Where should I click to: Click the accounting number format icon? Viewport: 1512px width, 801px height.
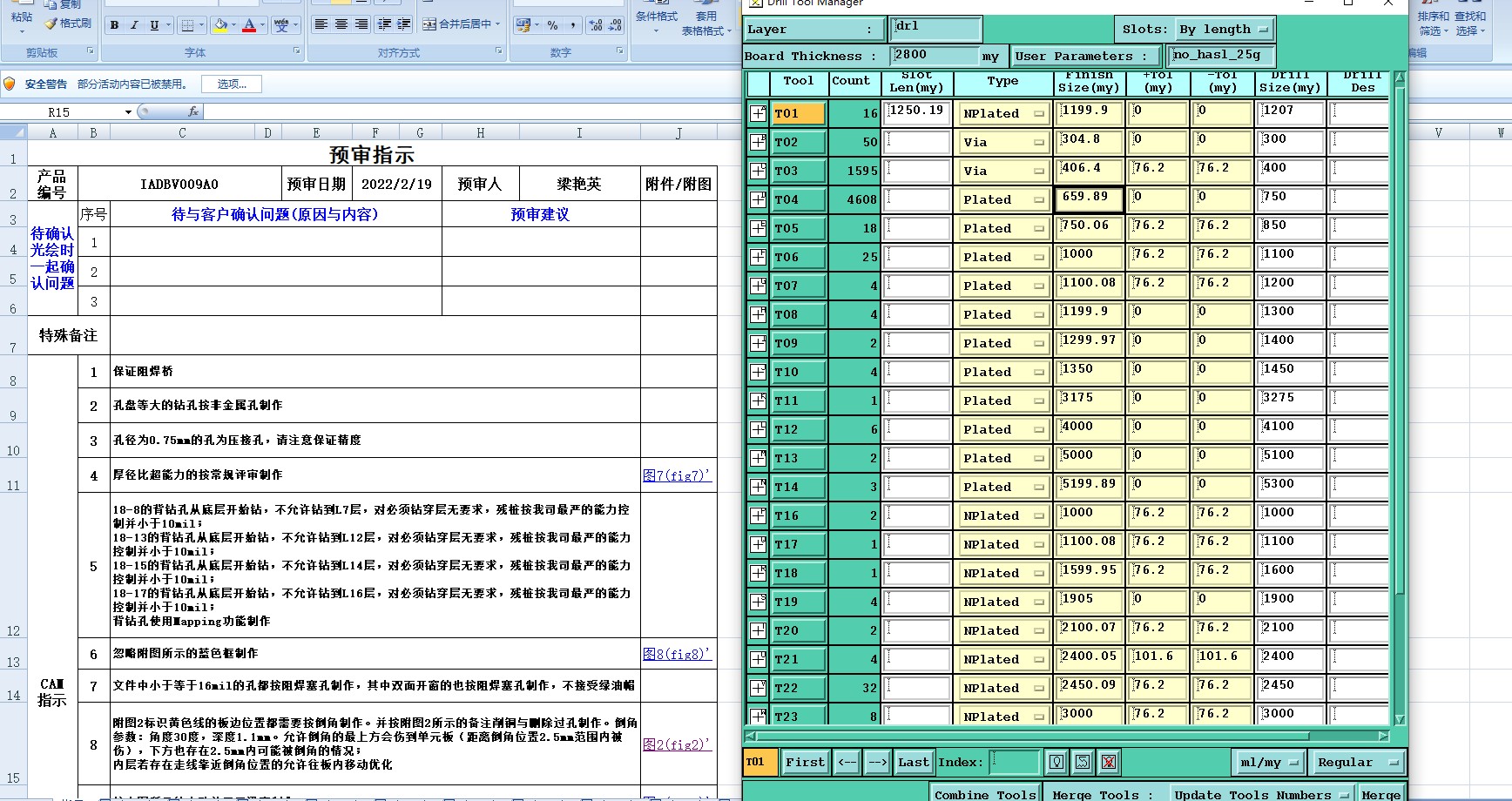pyautogui.click(x=522, y=25)
